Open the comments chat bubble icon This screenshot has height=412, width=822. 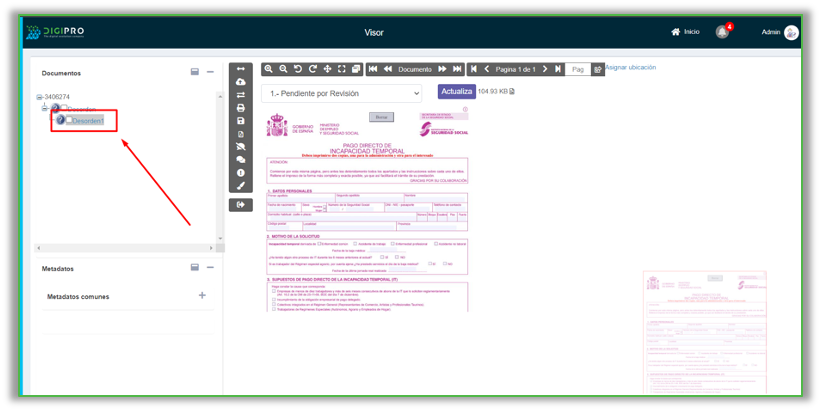click(240, 160)
